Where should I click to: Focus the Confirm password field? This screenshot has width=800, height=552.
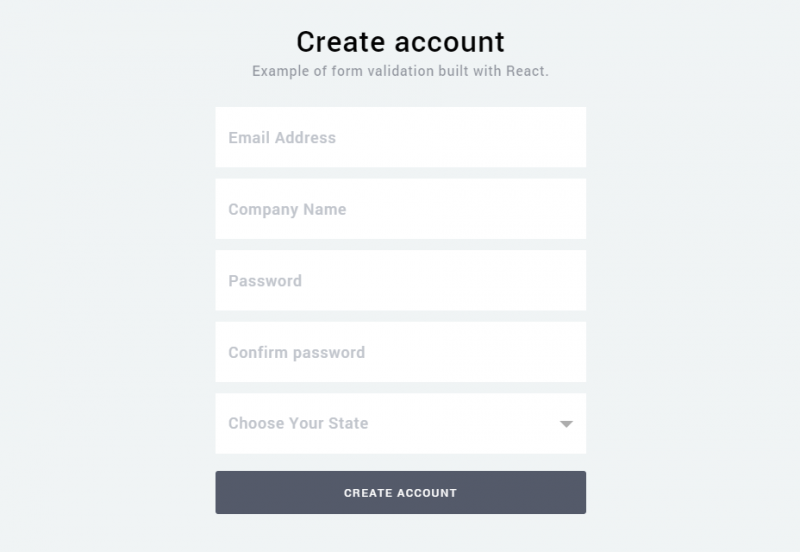coord(400,352)
